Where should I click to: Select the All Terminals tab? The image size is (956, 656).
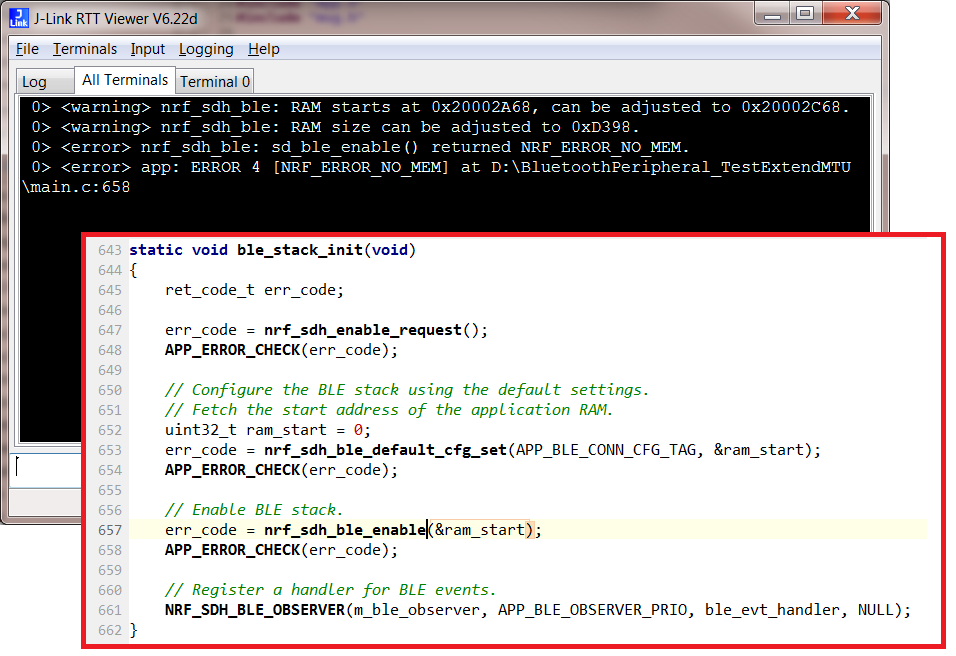125,80
